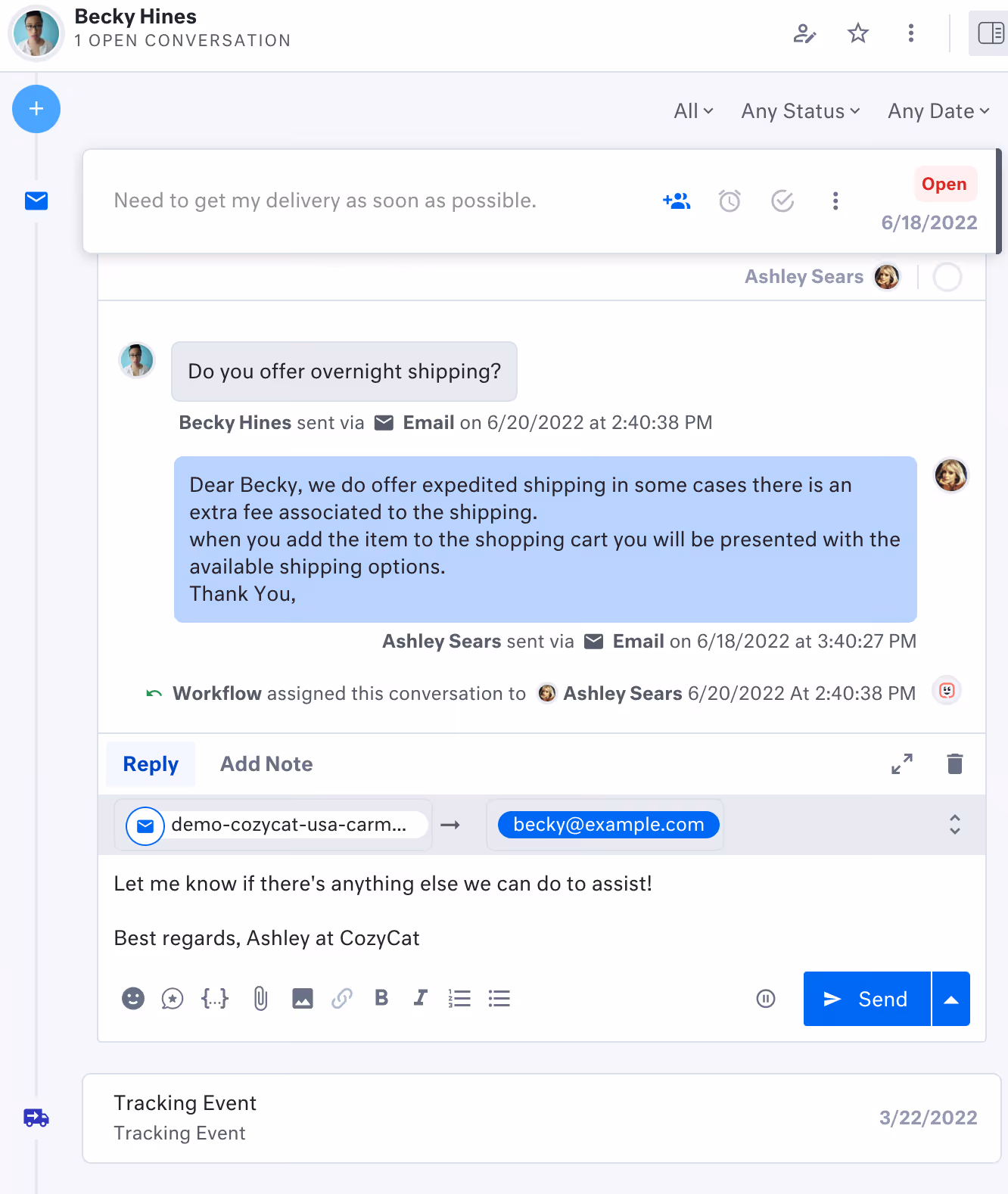Click conversation subject 'Need to get my delivery'
The height and width of the screenshot is (1194, 1008).
pyautogui.click(x=325, y=201)
